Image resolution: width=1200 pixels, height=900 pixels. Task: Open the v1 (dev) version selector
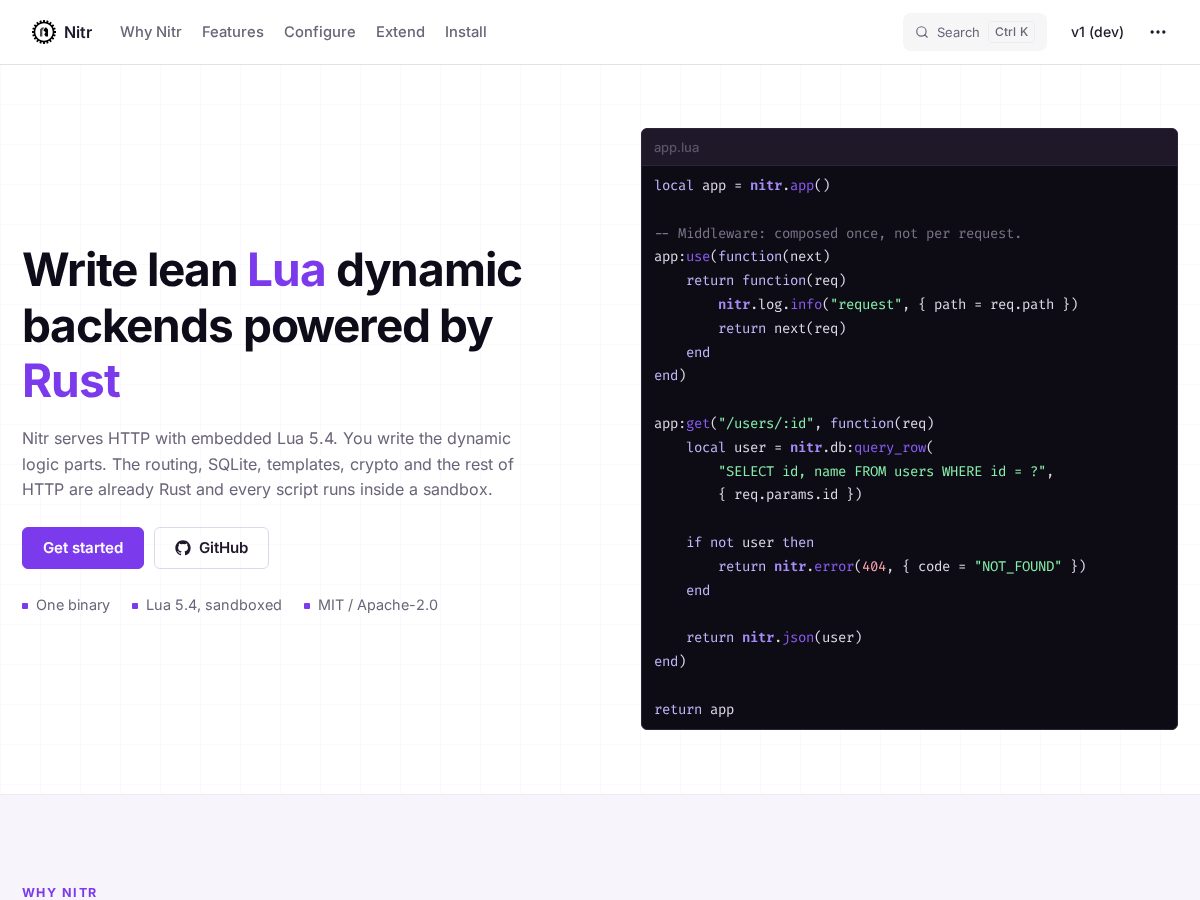coord(1097,32)
